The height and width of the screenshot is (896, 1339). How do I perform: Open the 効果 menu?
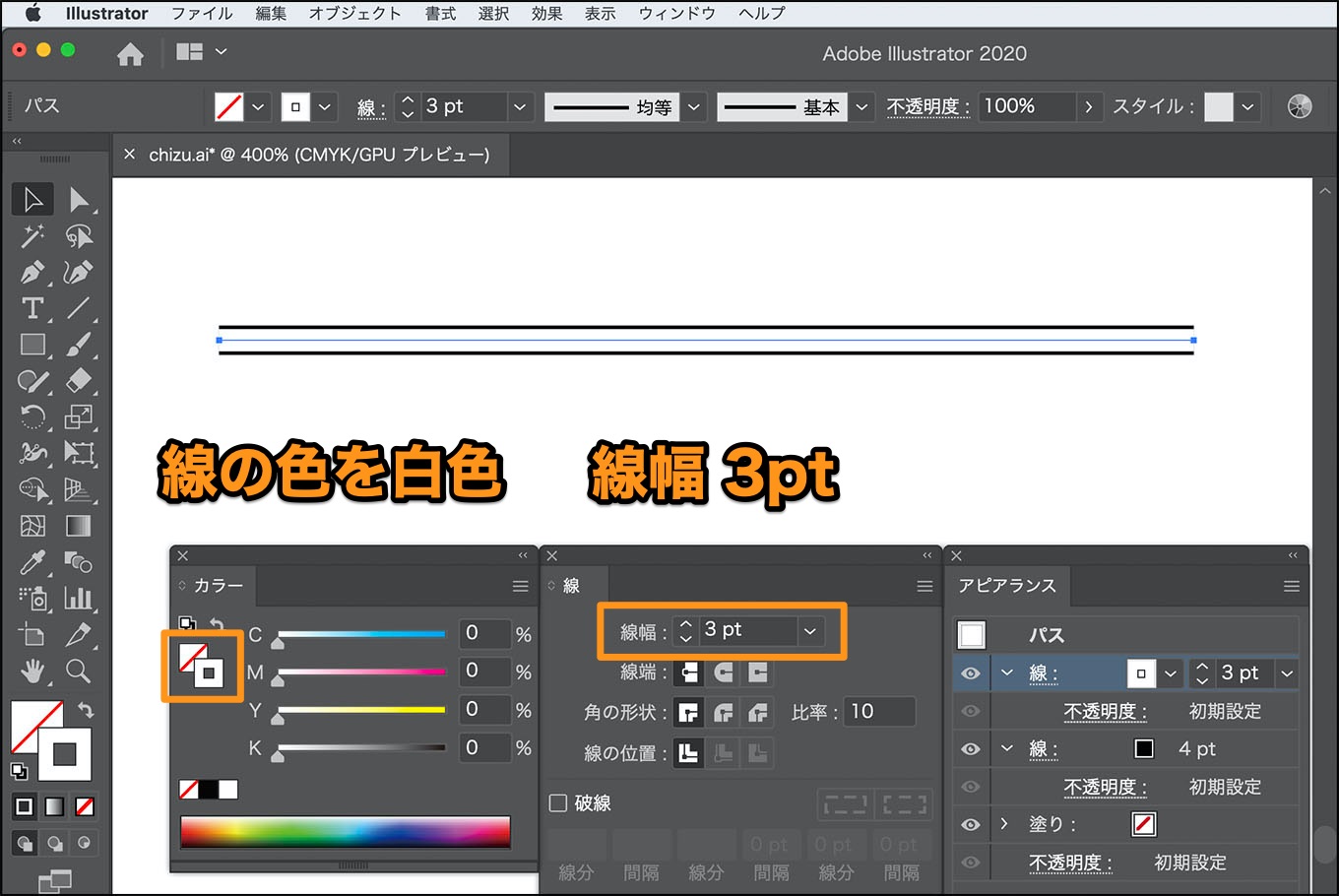point(546,14)
